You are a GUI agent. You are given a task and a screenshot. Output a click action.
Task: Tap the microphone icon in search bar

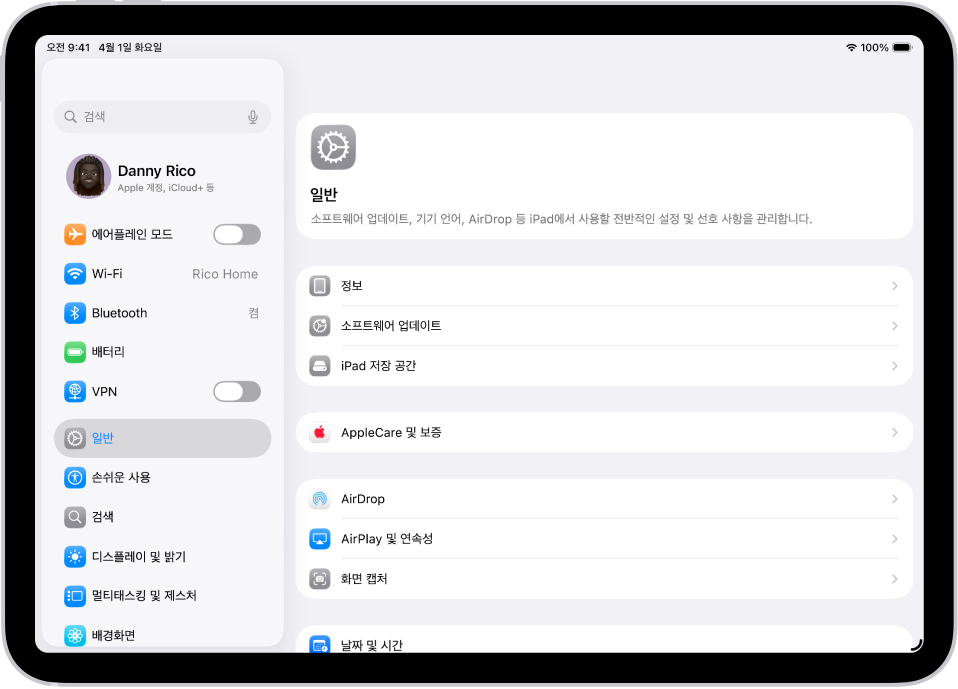tap(254, 116)
